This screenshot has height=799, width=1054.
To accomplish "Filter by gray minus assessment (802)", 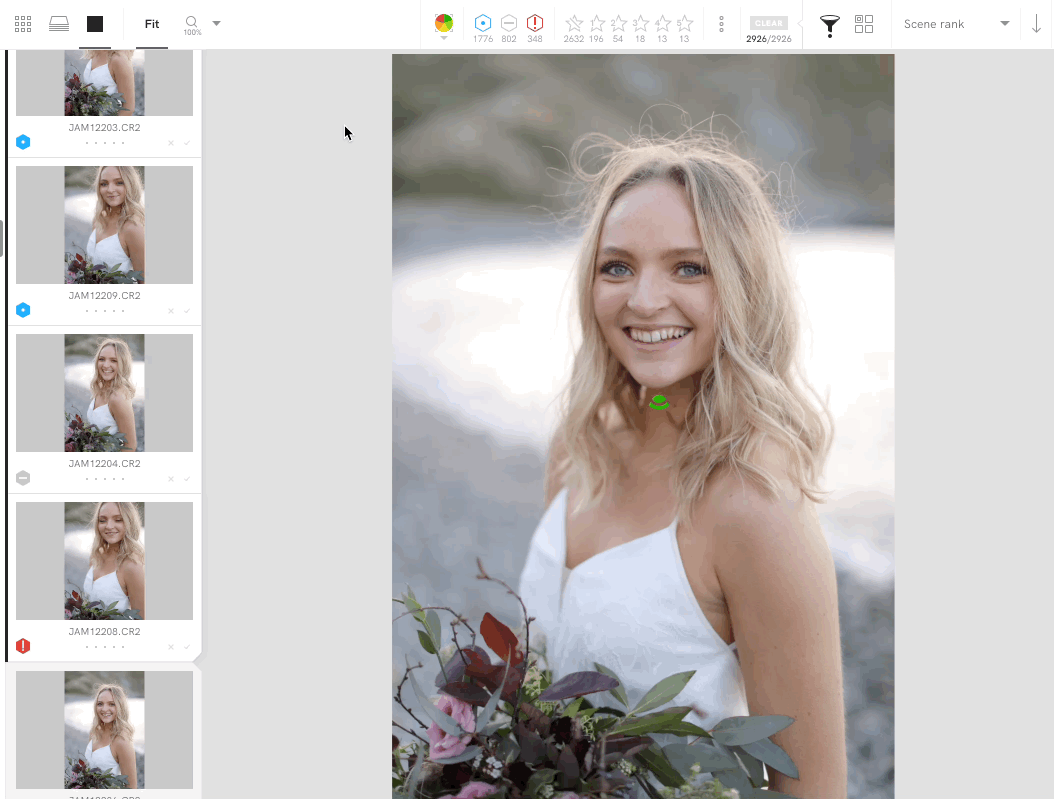I will pos(509,23).
